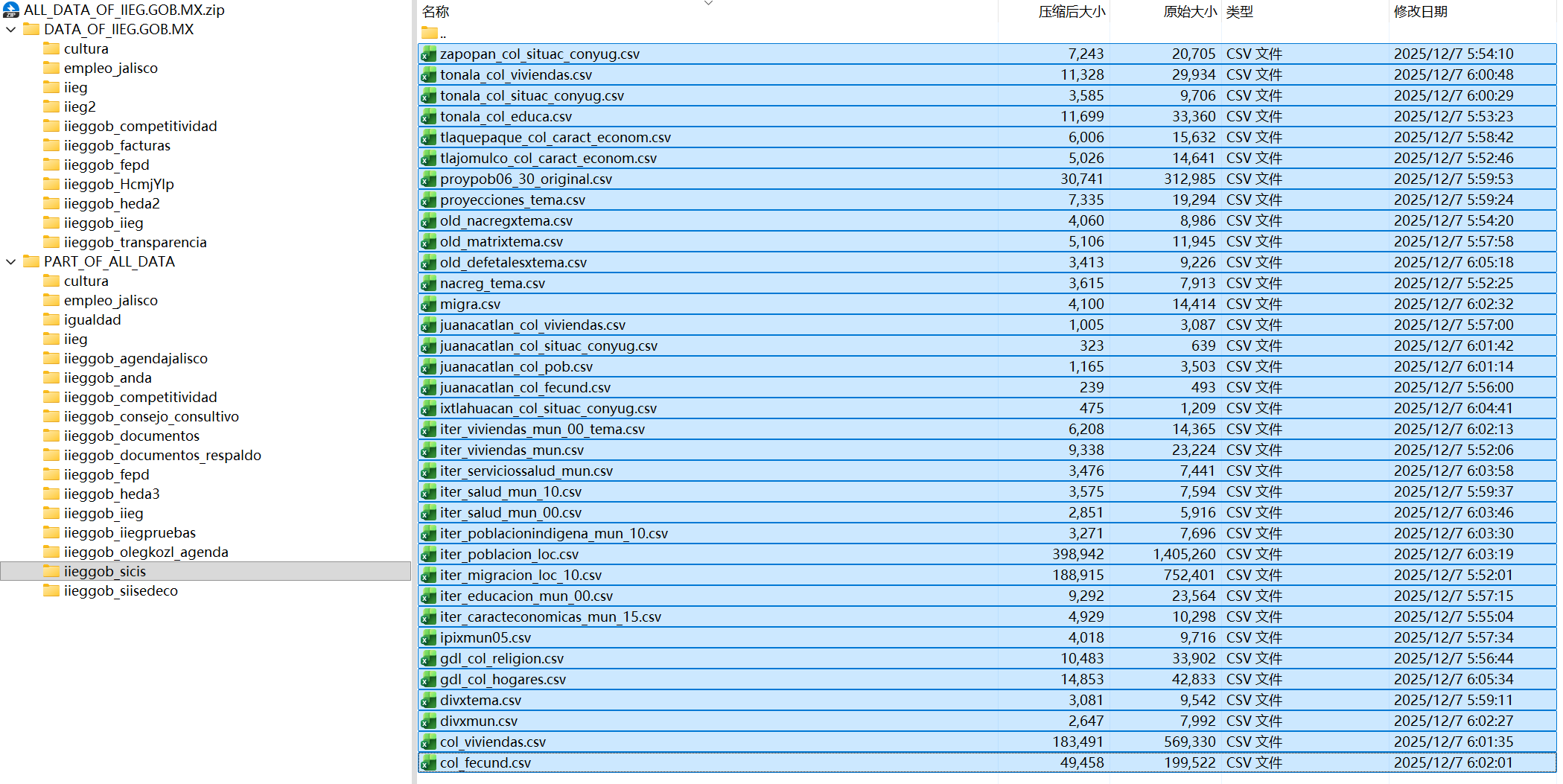1563x784 pixels.
Task: Select the file proypob06_30_original.csv
Action: tap(526, 179)
